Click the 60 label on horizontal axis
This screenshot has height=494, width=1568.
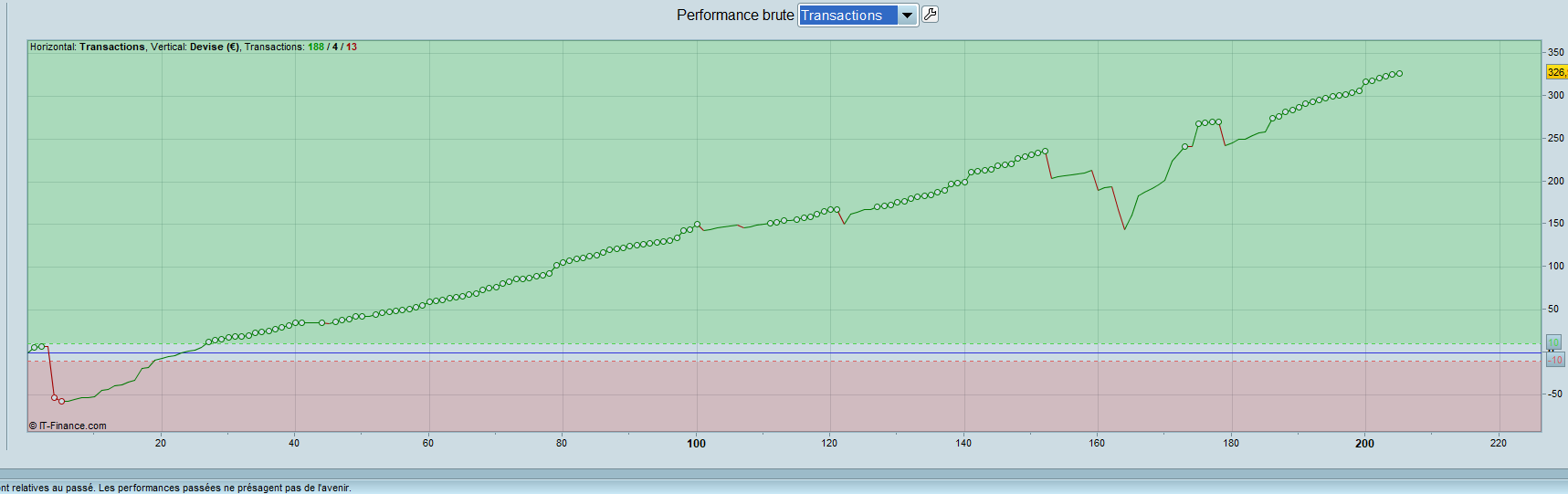pos(428,443)
